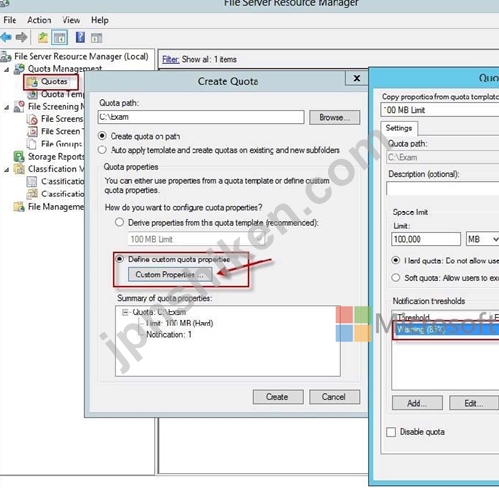The width and height of the screenshot is (499, 488).
Task: Click the File Screens node icon
Action: (x=32, y=119)
